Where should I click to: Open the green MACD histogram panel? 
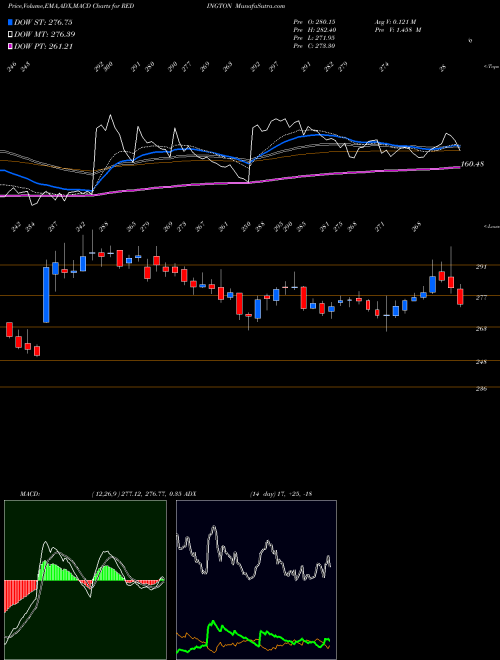pyautogui.click(x=85, y=580)
